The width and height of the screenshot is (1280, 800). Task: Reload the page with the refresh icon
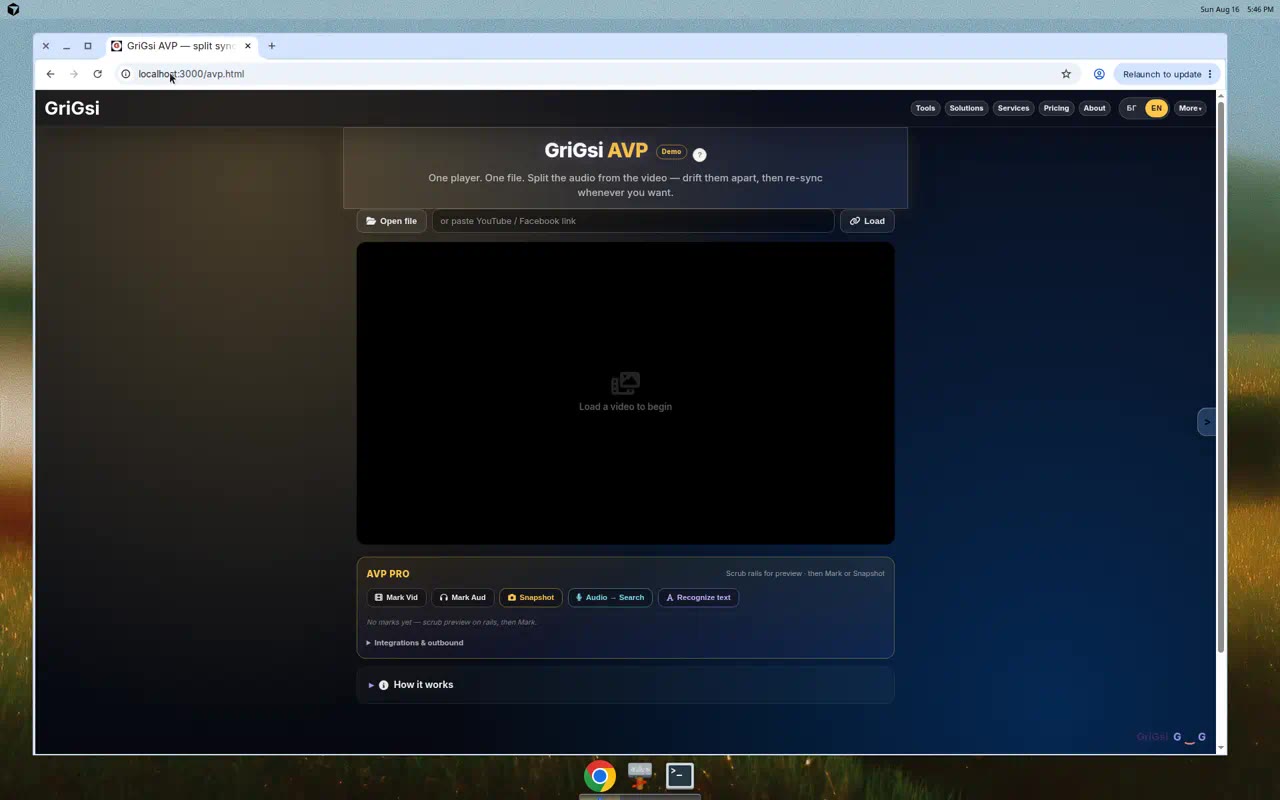[x=97, y=74]
